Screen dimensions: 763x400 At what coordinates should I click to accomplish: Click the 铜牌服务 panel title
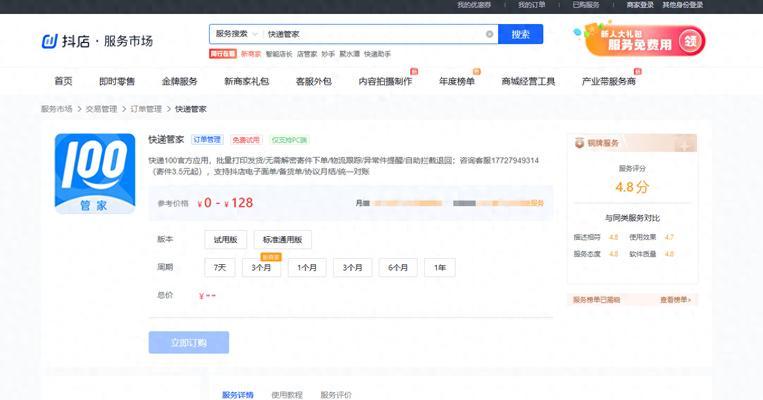click(603, 143)
